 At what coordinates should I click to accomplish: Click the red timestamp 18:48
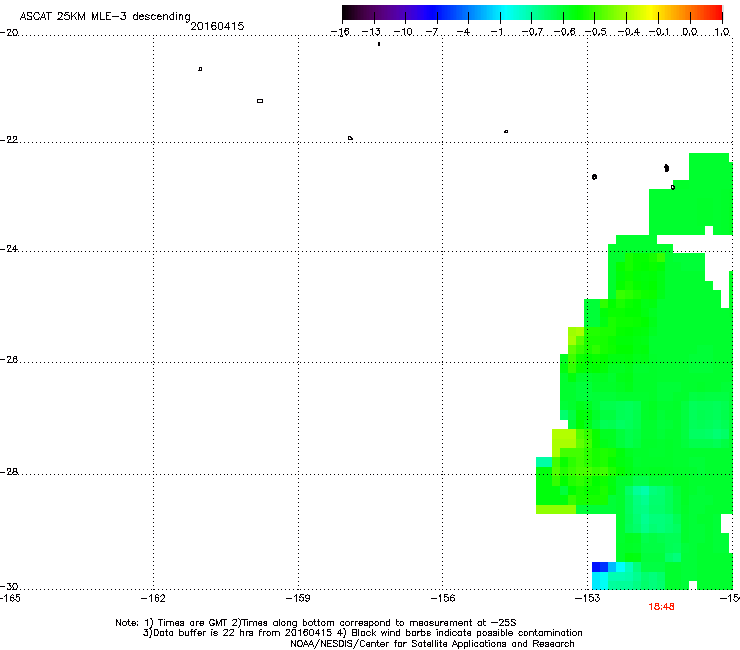(662, 607)
